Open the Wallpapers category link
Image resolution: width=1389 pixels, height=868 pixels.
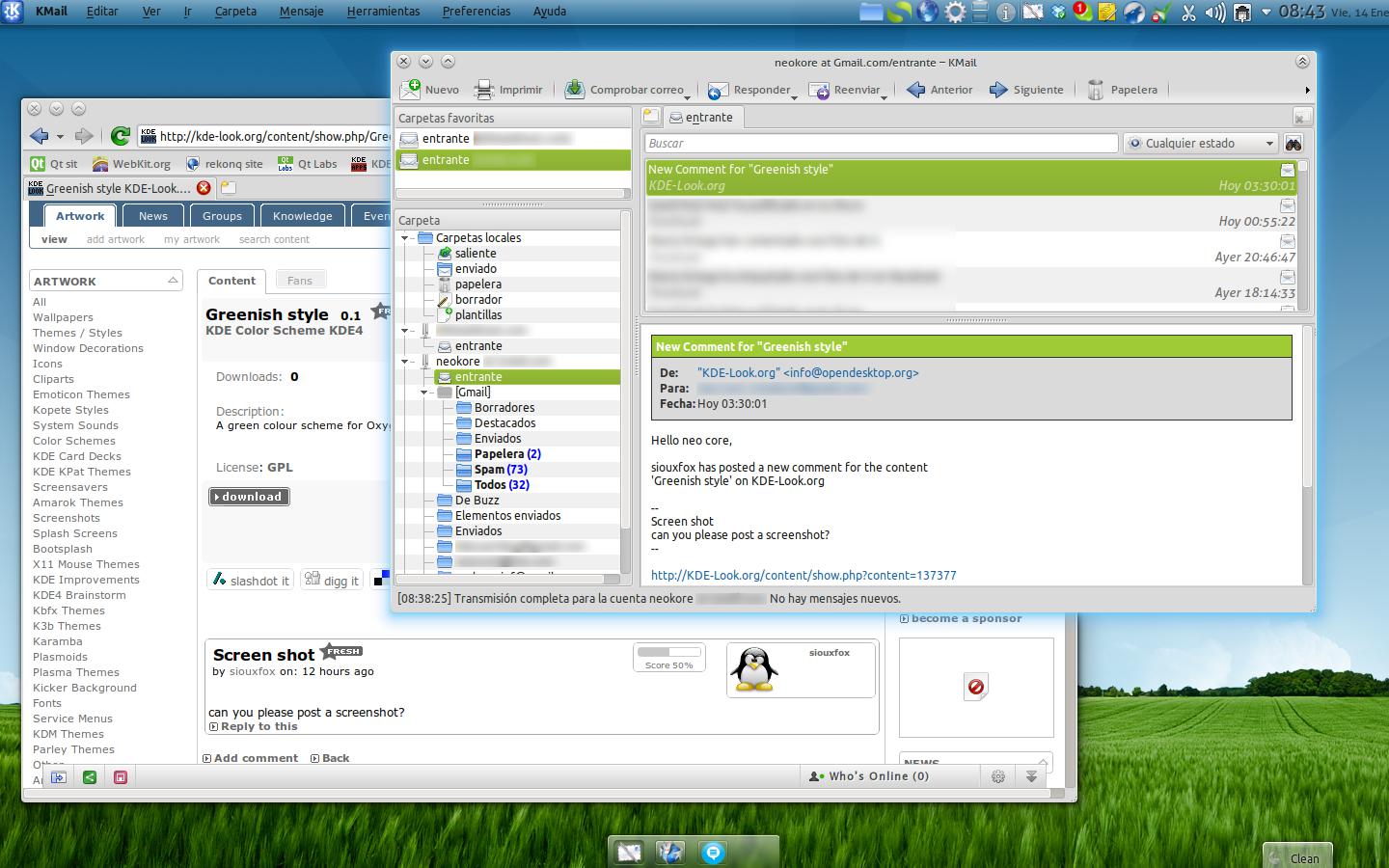click(x=63, y=317)
